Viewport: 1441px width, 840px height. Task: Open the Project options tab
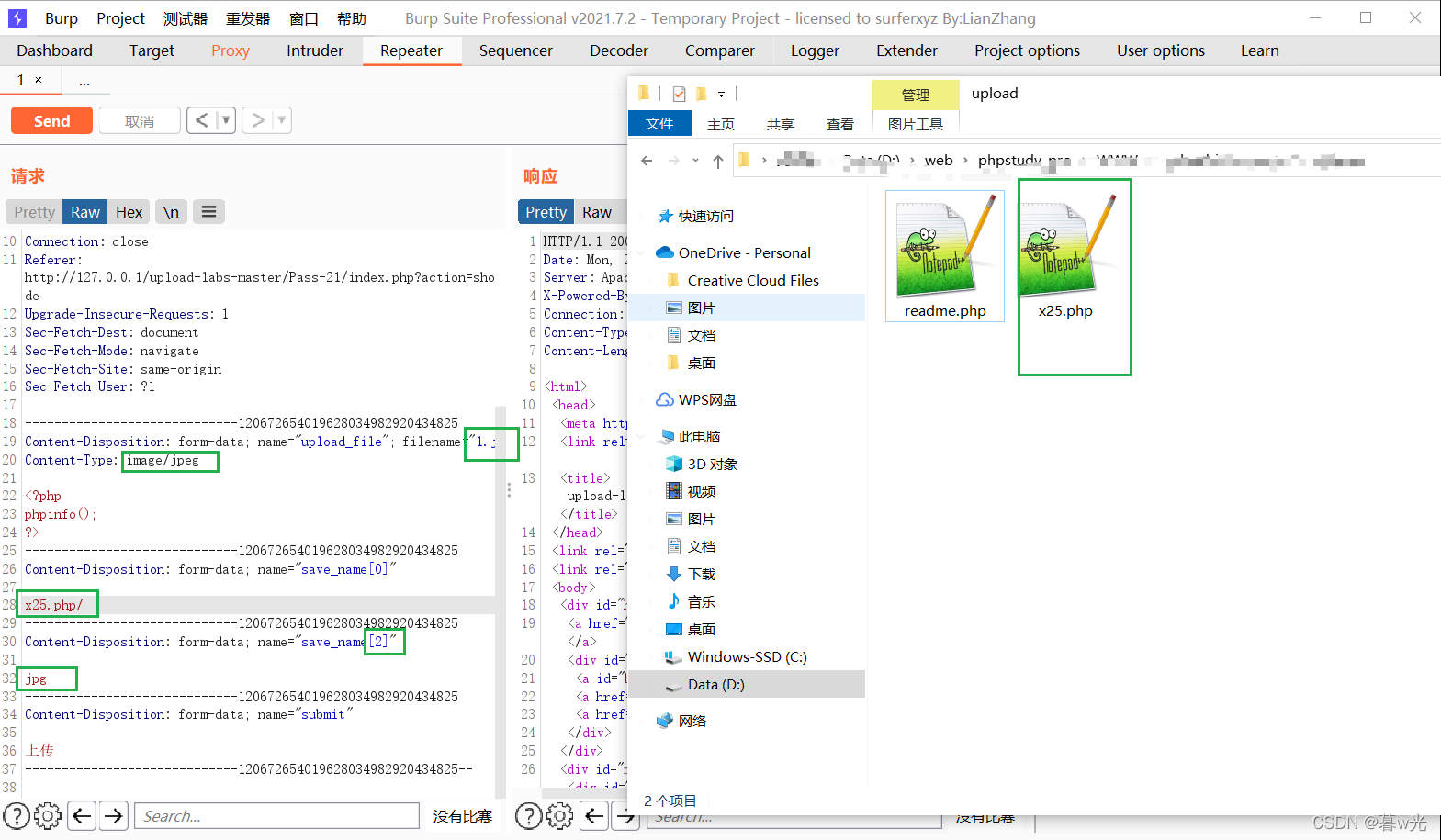[1027, 50]
